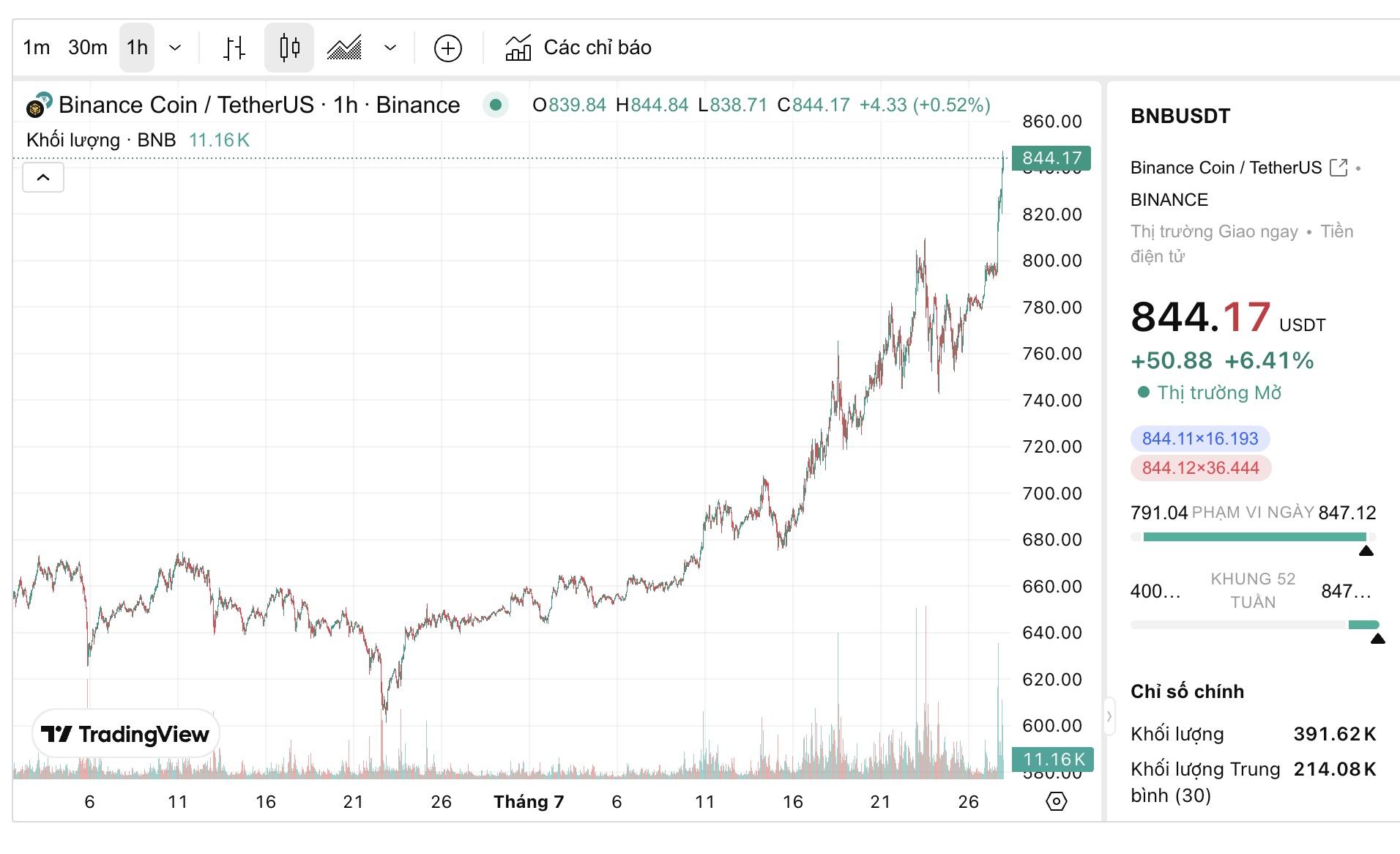Click Chỉ số chính section heading
The width and height of the screenshot is (1400, 854).
point(1187,691)
